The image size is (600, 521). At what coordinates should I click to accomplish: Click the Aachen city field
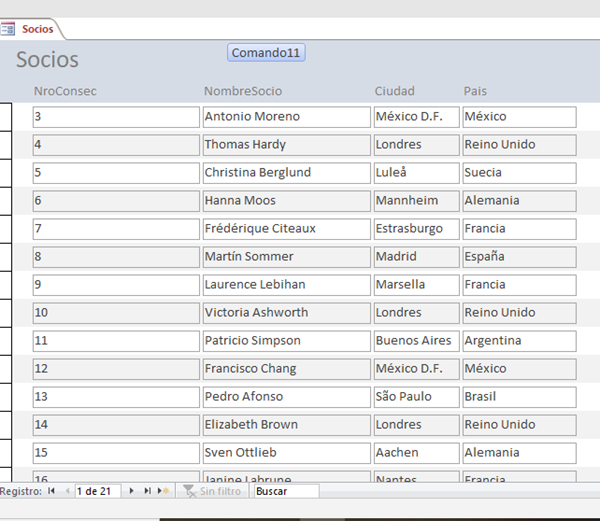click(x=416, y=453)
